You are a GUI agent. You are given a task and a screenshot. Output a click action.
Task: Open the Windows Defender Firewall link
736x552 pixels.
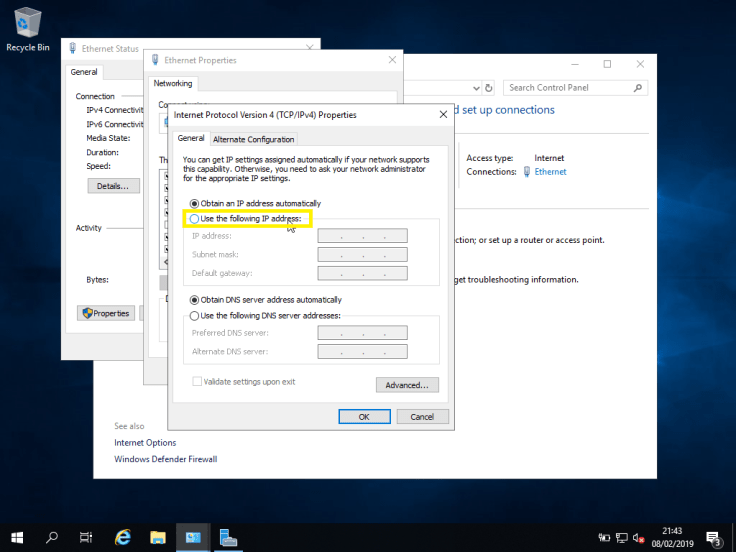point(165,459)
